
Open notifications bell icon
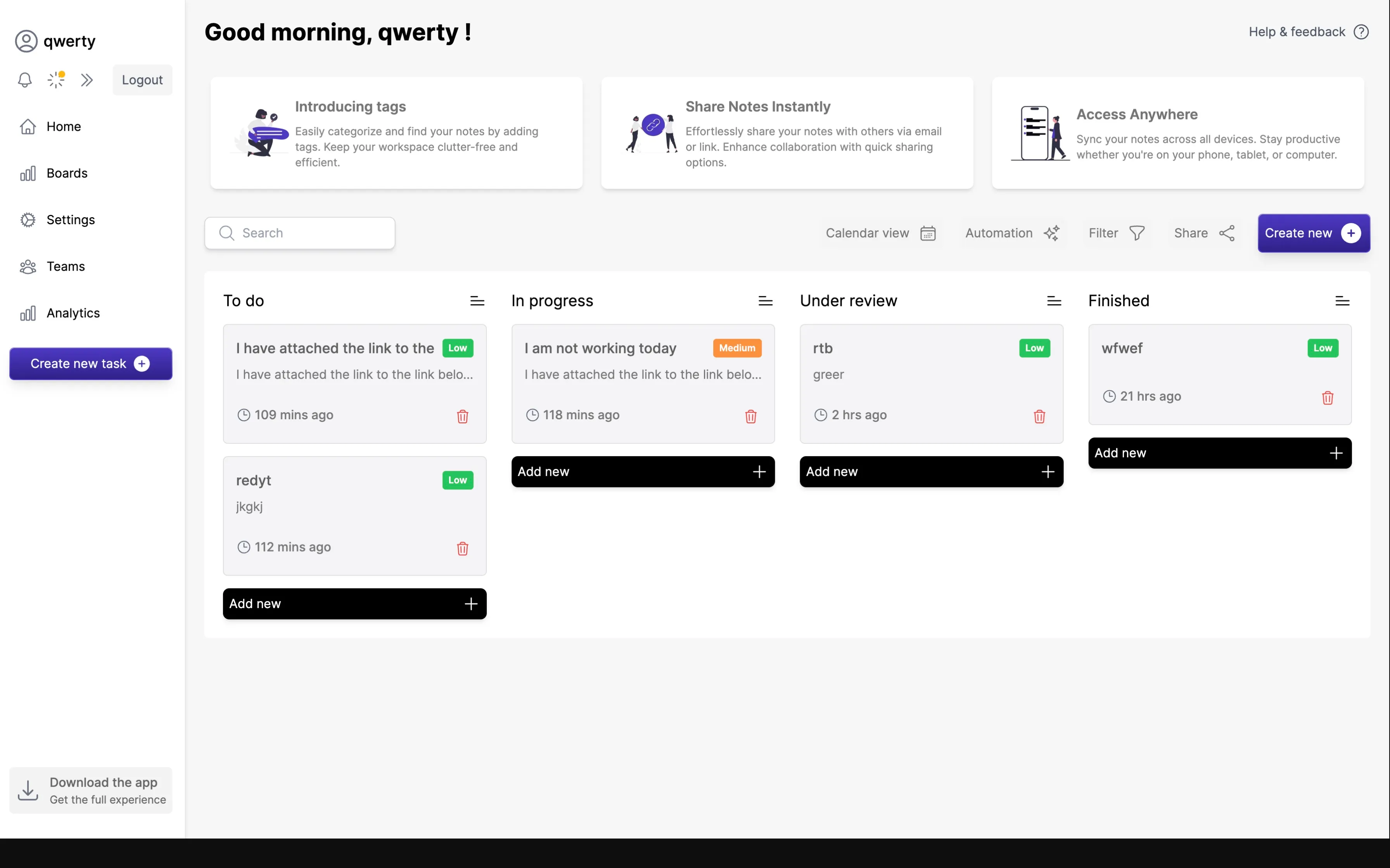(x=25, y=80)
